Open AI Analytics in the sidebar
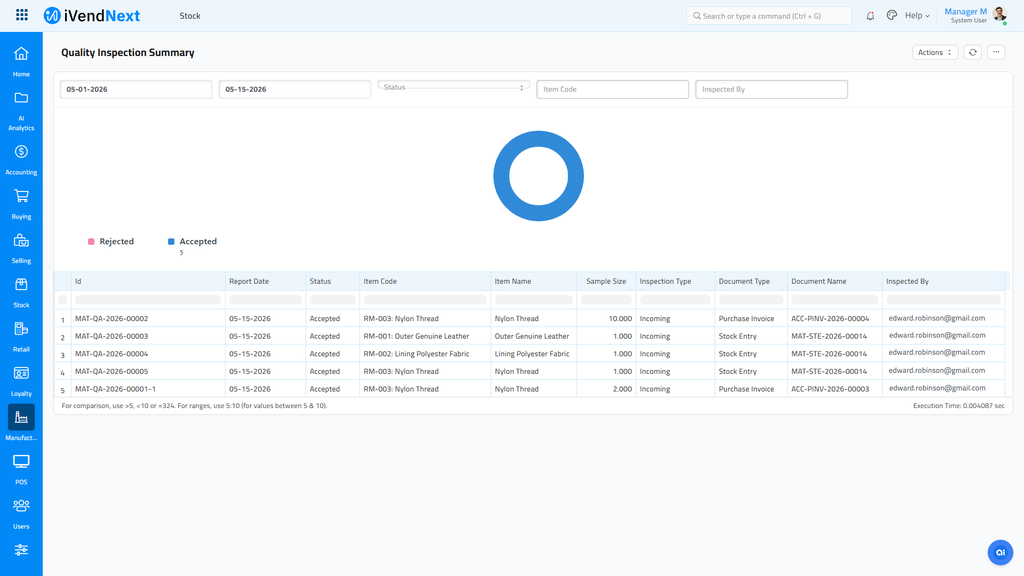Image resolution: width=1024 pixels, height=576 pixels. (x=21, y=111)
